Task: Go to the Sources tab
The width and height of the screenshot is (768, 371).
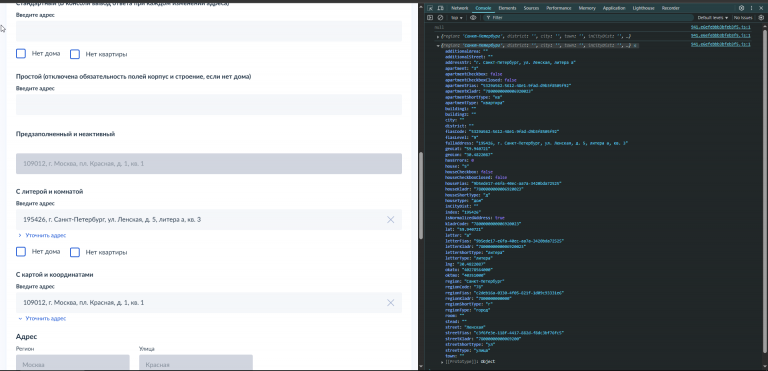Action: [x=531, y=8]
